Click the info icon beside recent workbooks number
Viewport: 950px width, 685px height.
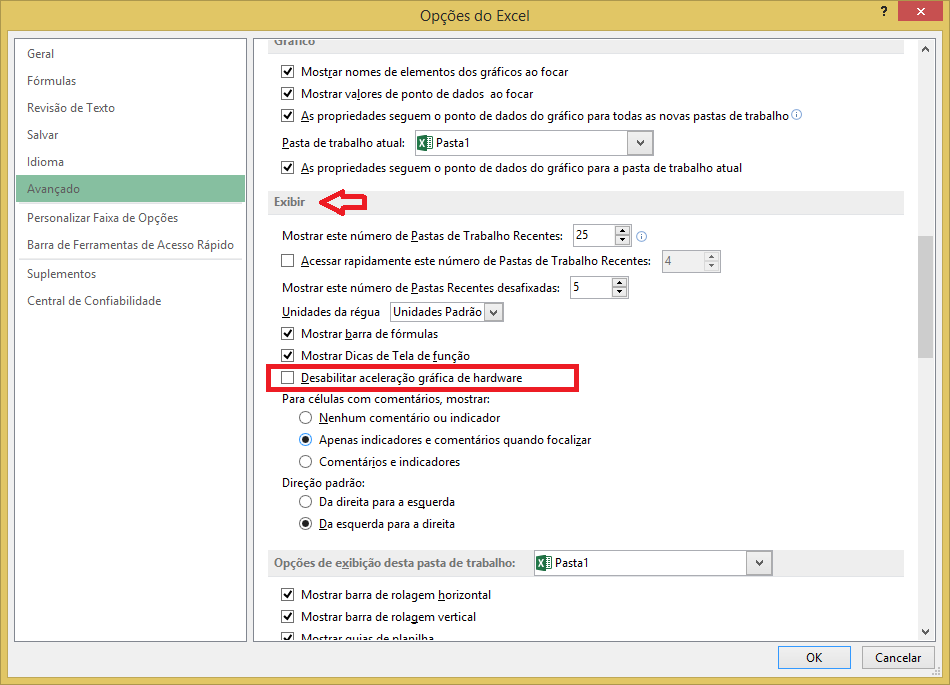[x=642, y=237]
